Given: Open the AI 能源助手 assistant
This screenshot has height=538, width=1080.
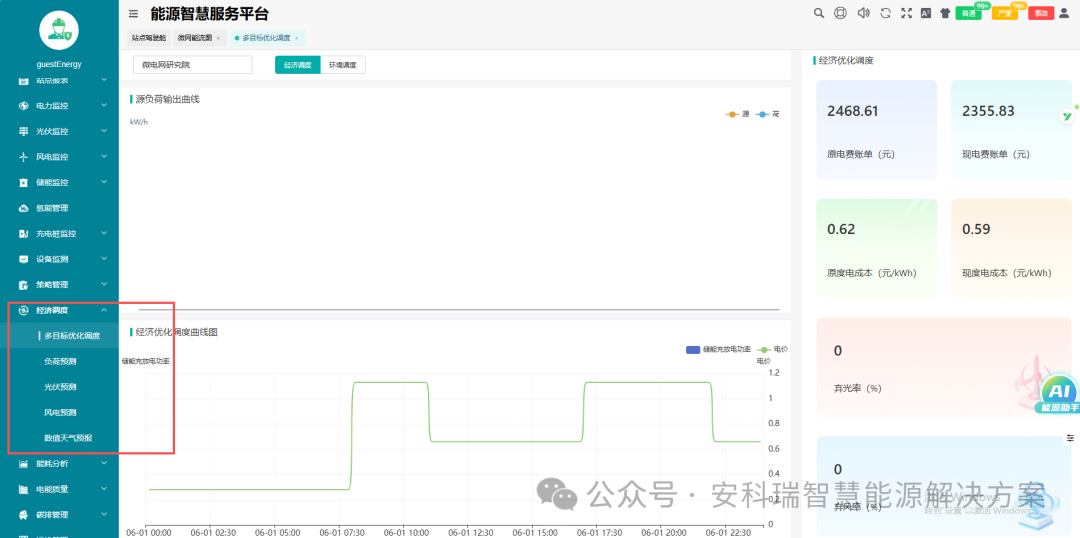Looking at the screenshot, I should point(1057,393).
